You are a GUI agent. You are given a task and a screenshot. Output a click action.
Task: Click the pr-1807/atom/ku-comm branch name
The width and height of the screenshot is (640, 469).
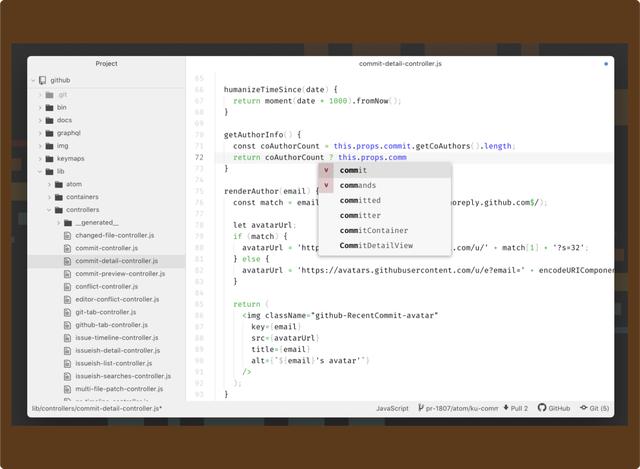tap(462, 408)
